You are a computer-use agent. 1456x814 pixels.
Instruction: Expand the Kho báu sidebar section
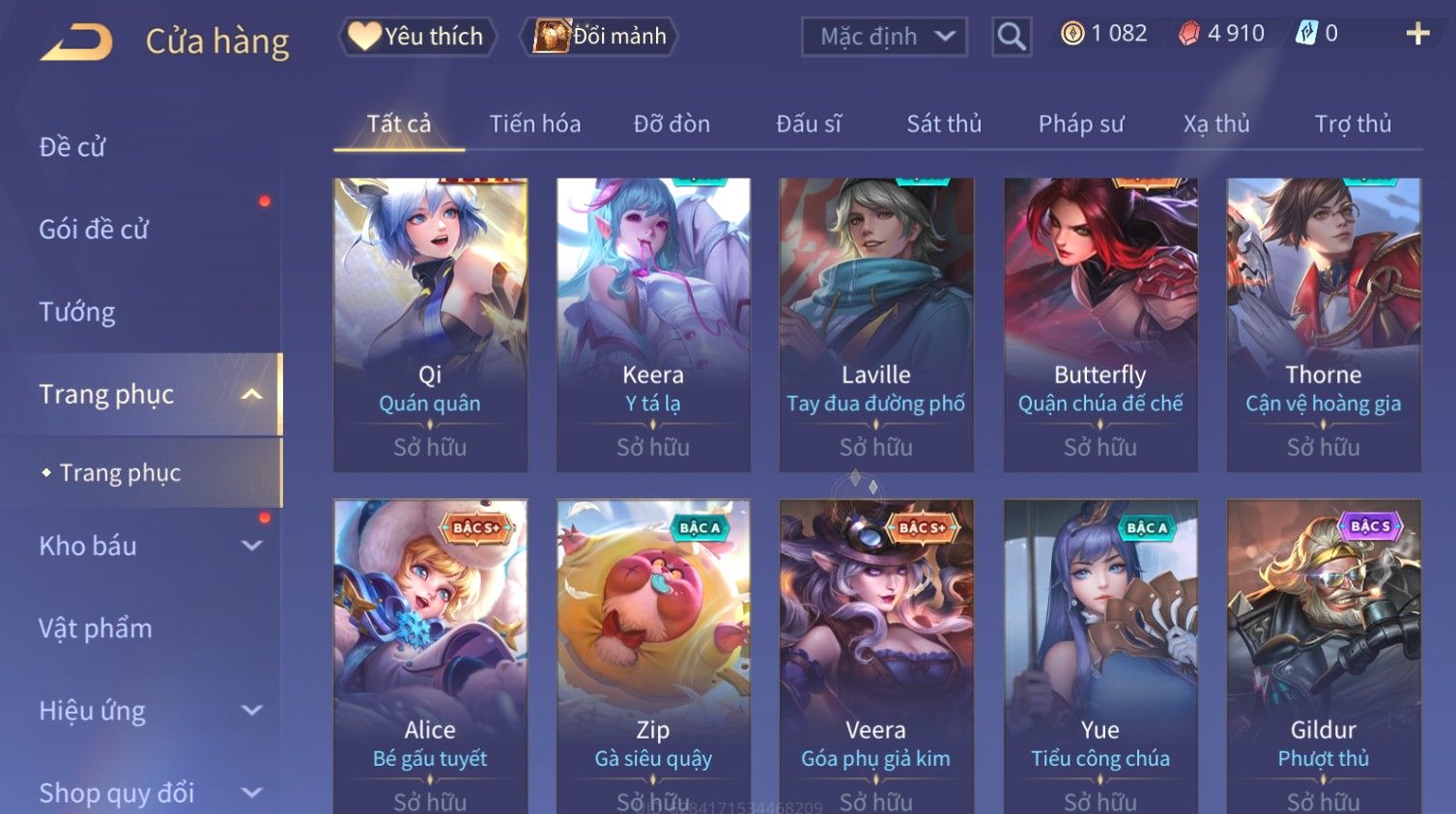point(252,546)
